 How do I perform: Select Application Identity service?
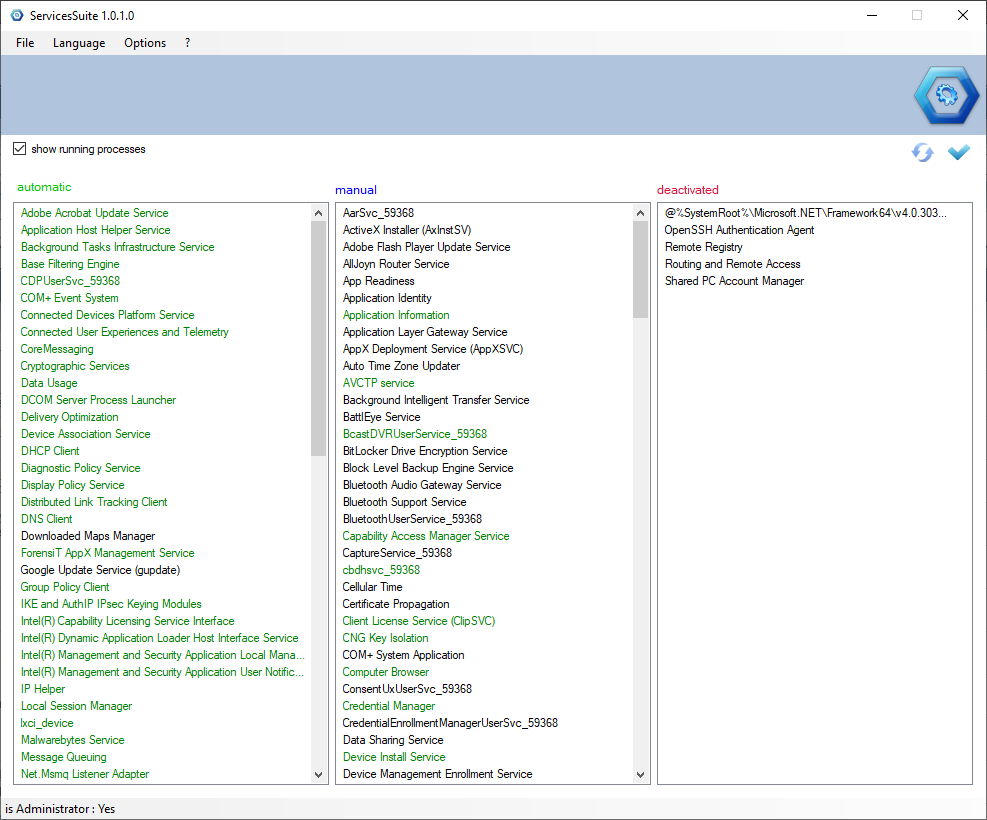387,298
